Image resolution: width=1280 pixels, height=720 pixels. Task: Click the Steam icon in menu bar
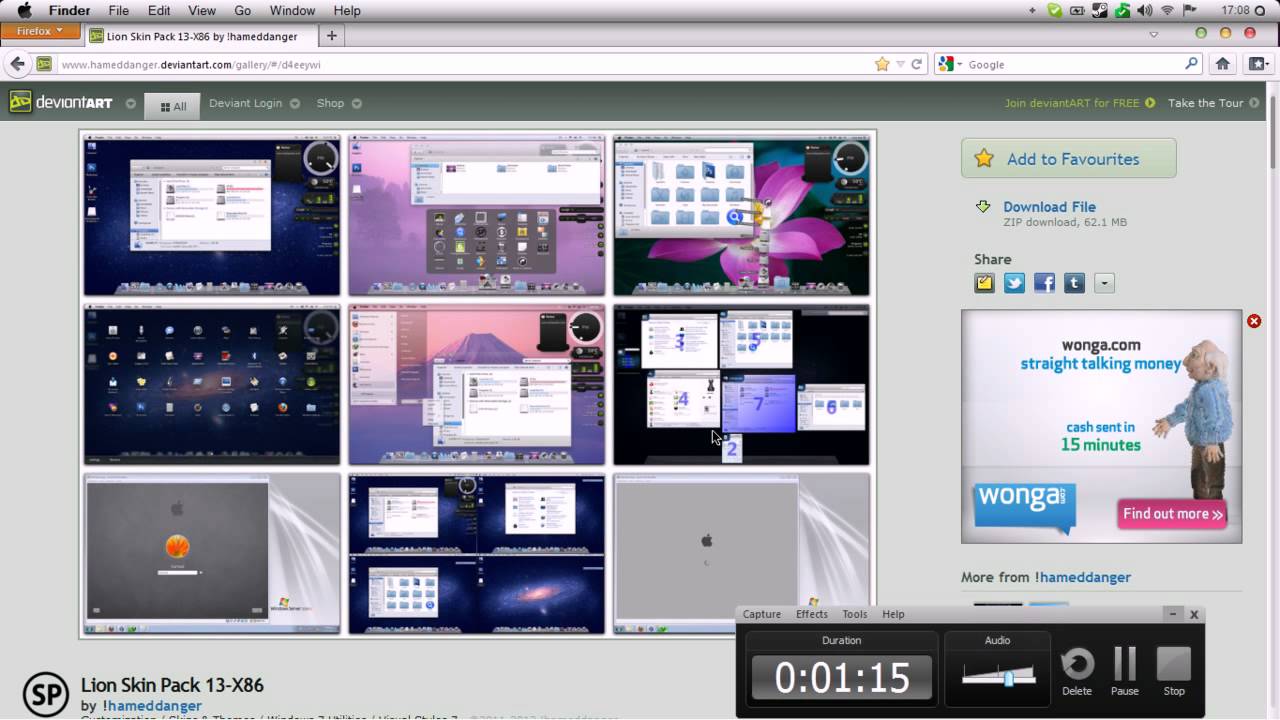(1100, 10)
